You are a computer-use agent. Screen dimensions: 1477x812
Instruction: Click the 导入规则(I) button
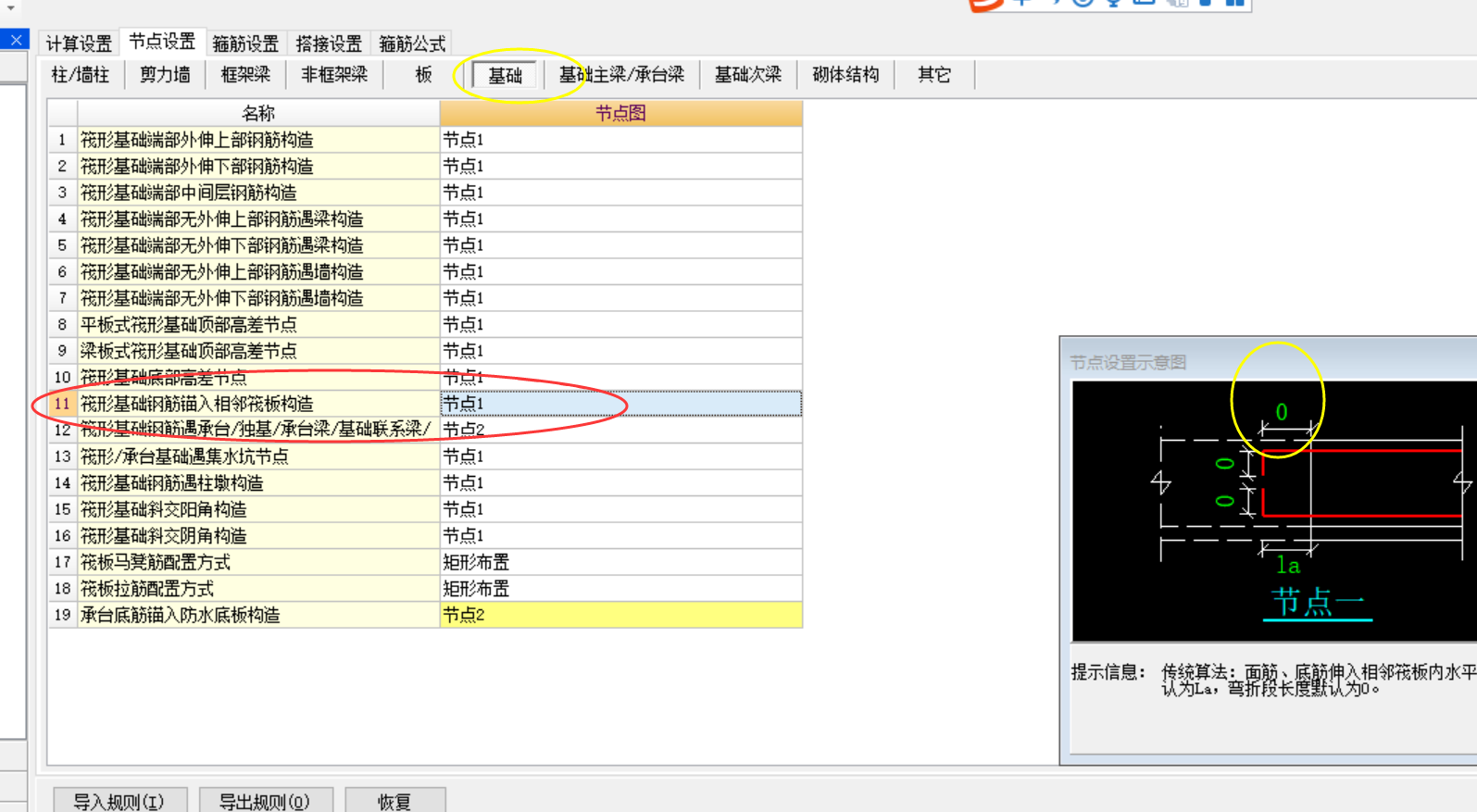[119, 801]
